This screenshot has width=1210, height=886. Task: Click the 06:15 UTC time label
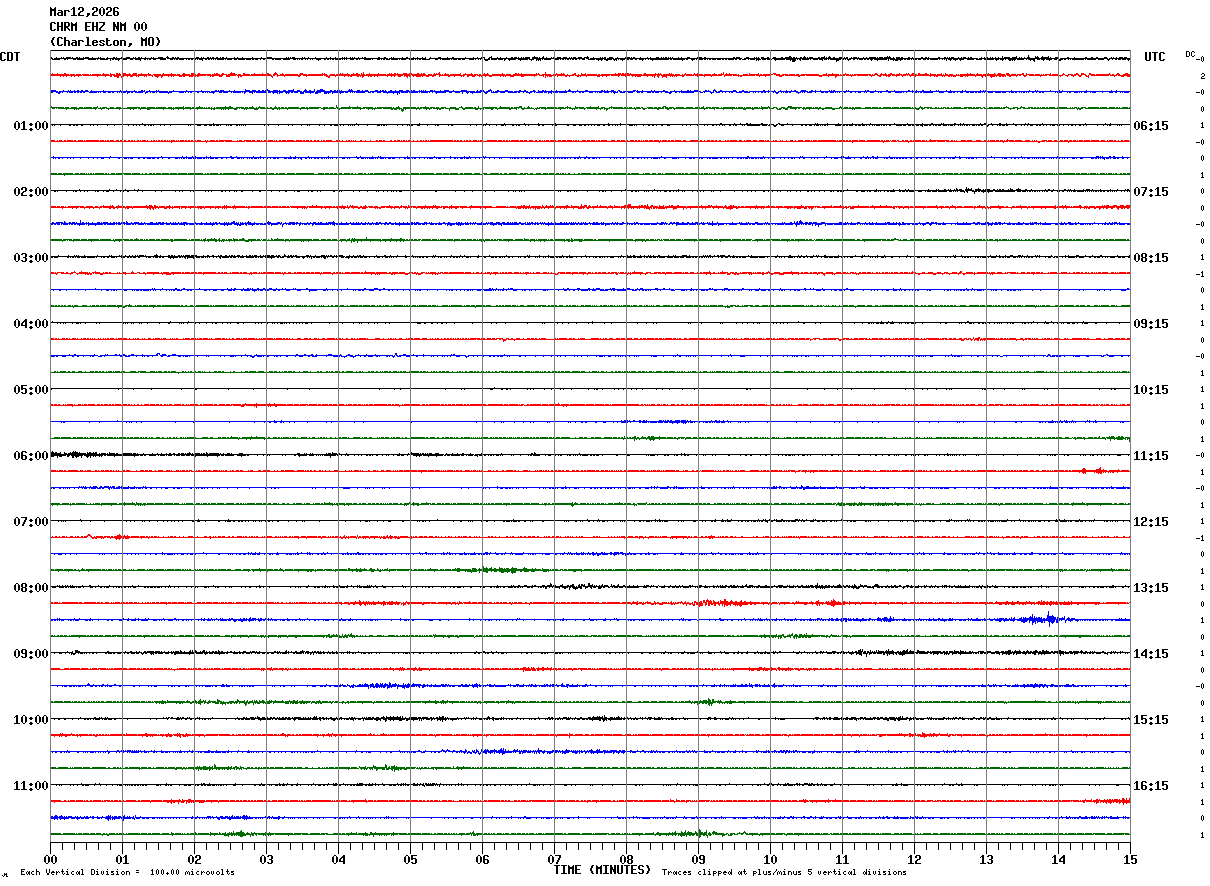[x=1151, y=126]
